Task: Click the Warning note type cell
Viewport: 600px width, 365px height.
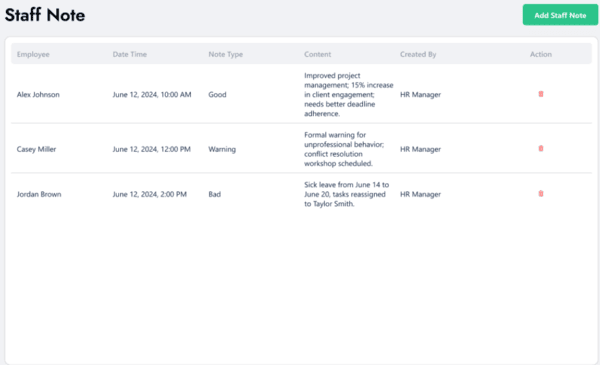Action: pyautogui.click(x=222, y=149)
